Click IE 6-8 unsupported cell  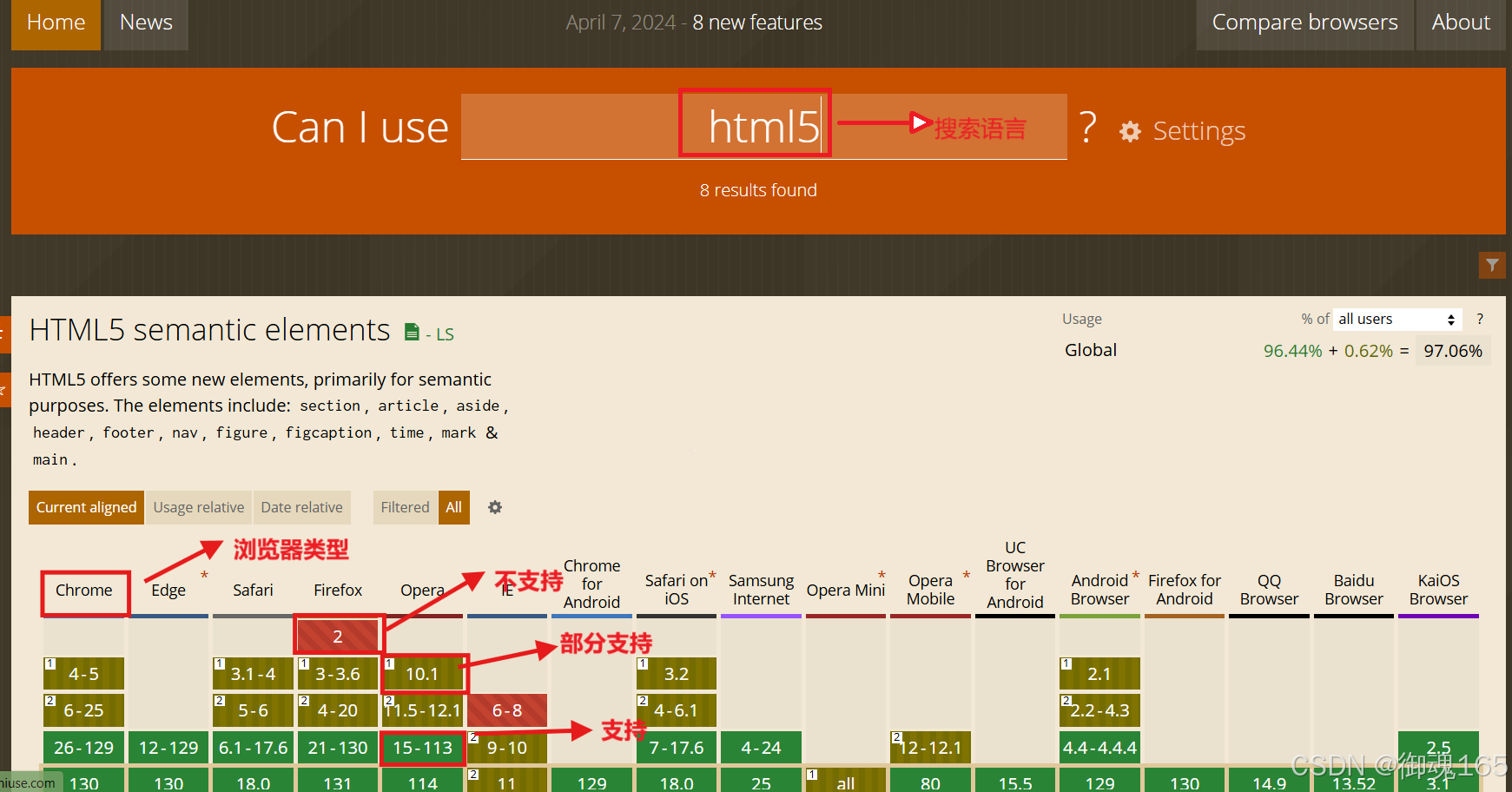(x=507, y=710)
